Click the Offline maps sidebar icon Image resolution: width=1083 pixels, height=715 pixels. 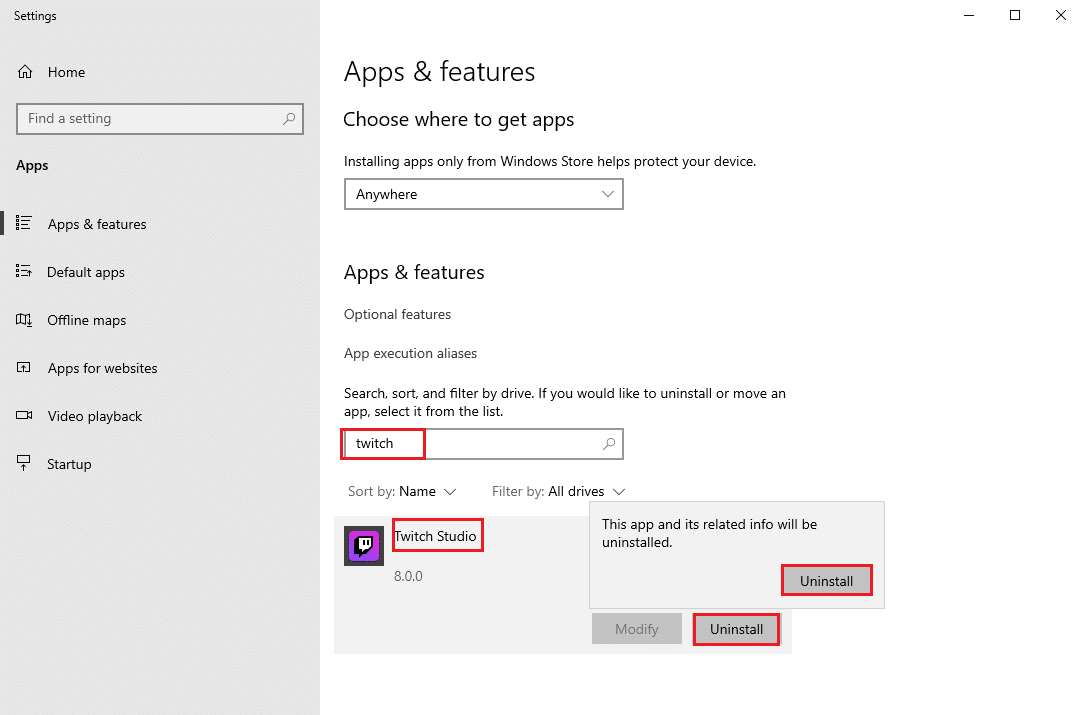click(25, 320)
